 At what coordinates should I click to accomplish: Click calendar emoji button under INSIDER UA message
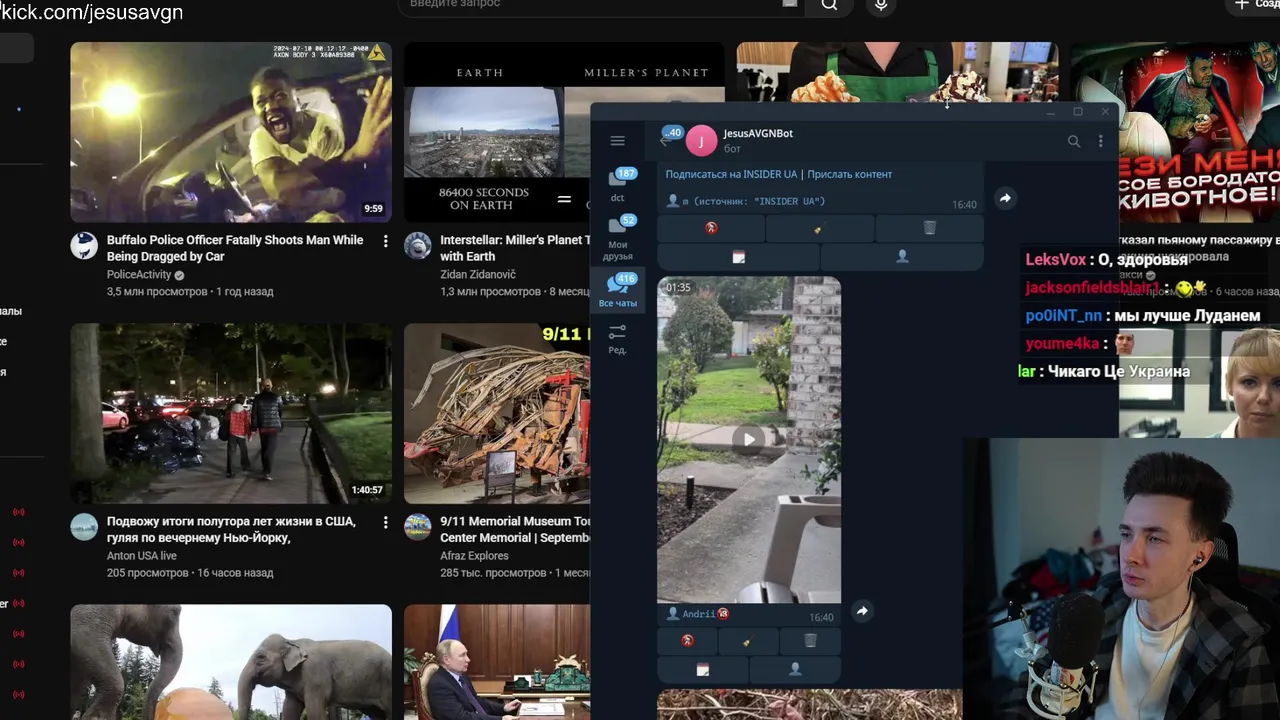pos(738,257)
